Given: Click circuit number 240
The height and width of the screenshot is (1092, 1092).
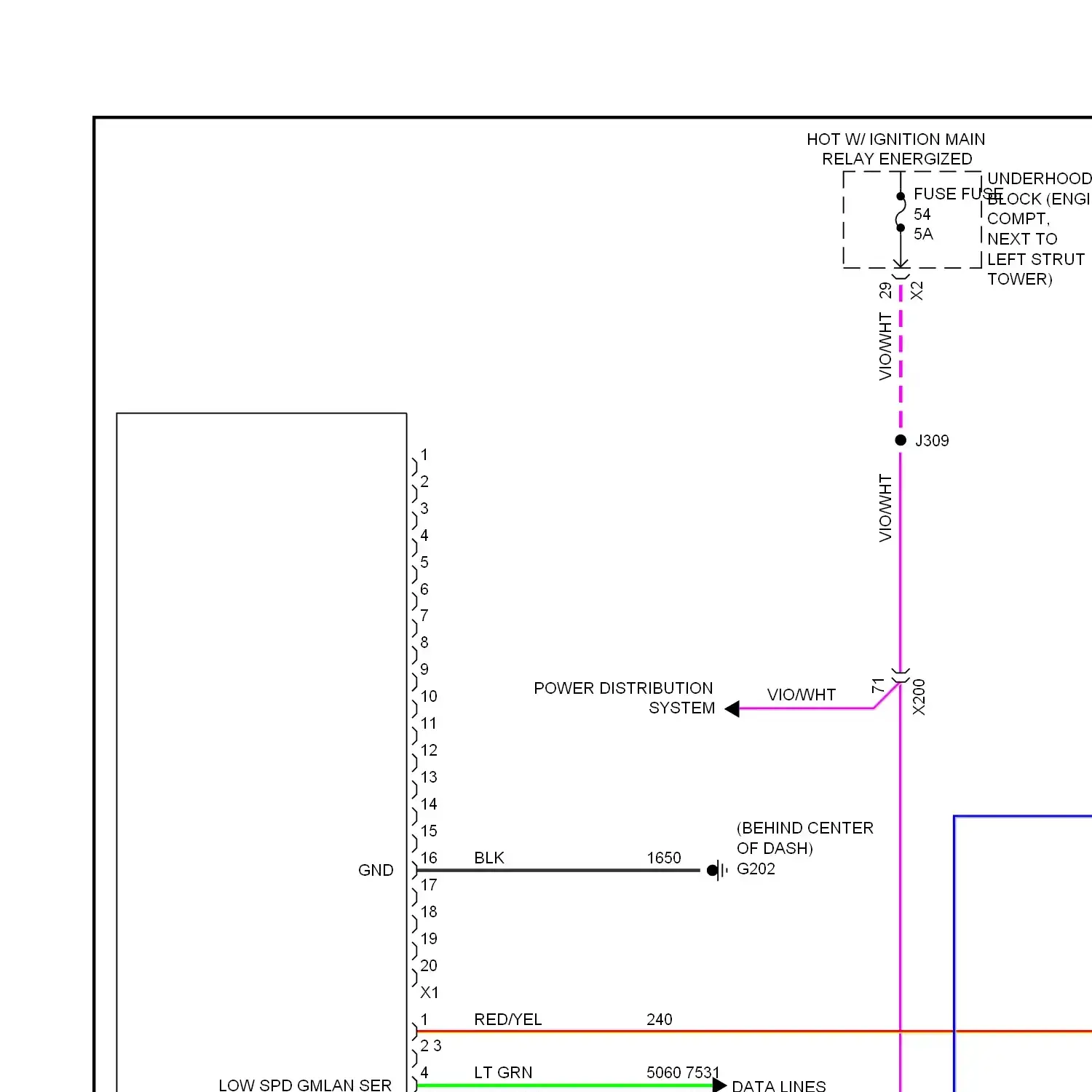Looking at the screenshot, I should coord(660,1019).
